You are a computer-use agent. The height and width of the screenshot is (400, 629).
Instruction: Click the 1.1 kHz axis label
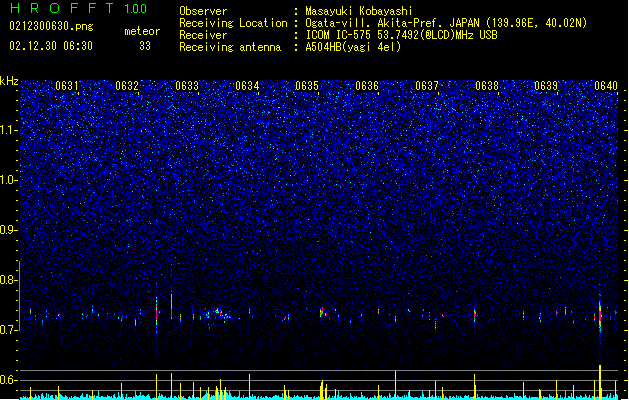tap(9, 130)
